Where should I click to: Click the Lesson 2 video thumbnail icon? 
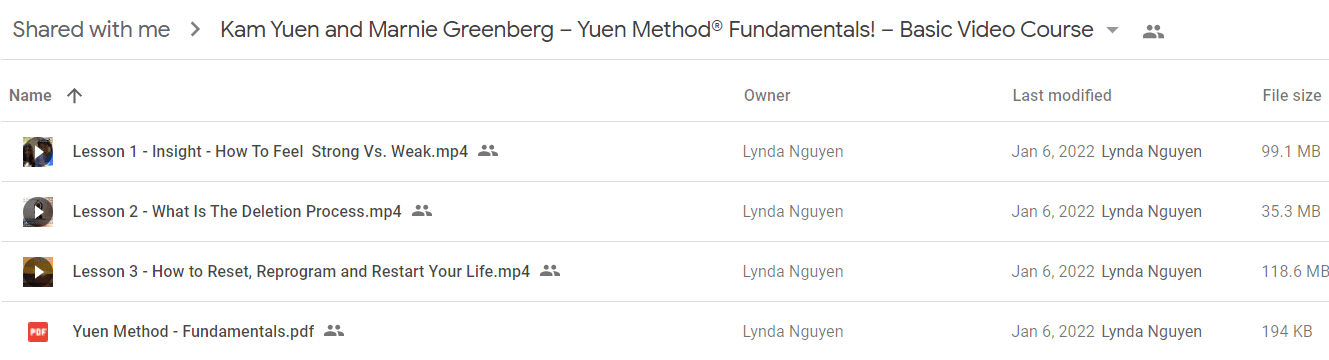point(38,212)
